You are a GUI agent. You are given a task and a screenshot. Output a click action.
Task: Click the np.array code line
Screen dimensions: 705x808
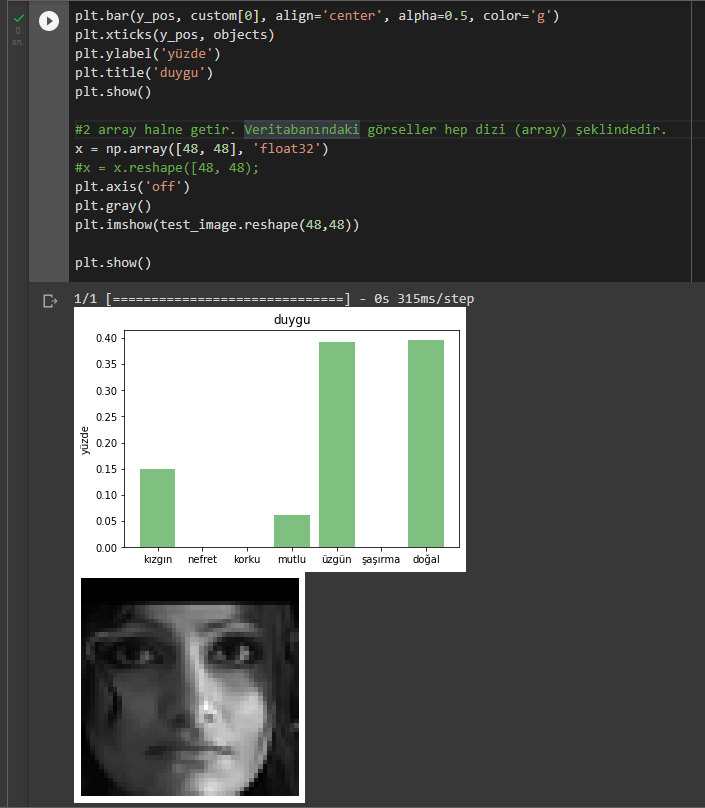point(202,149)
